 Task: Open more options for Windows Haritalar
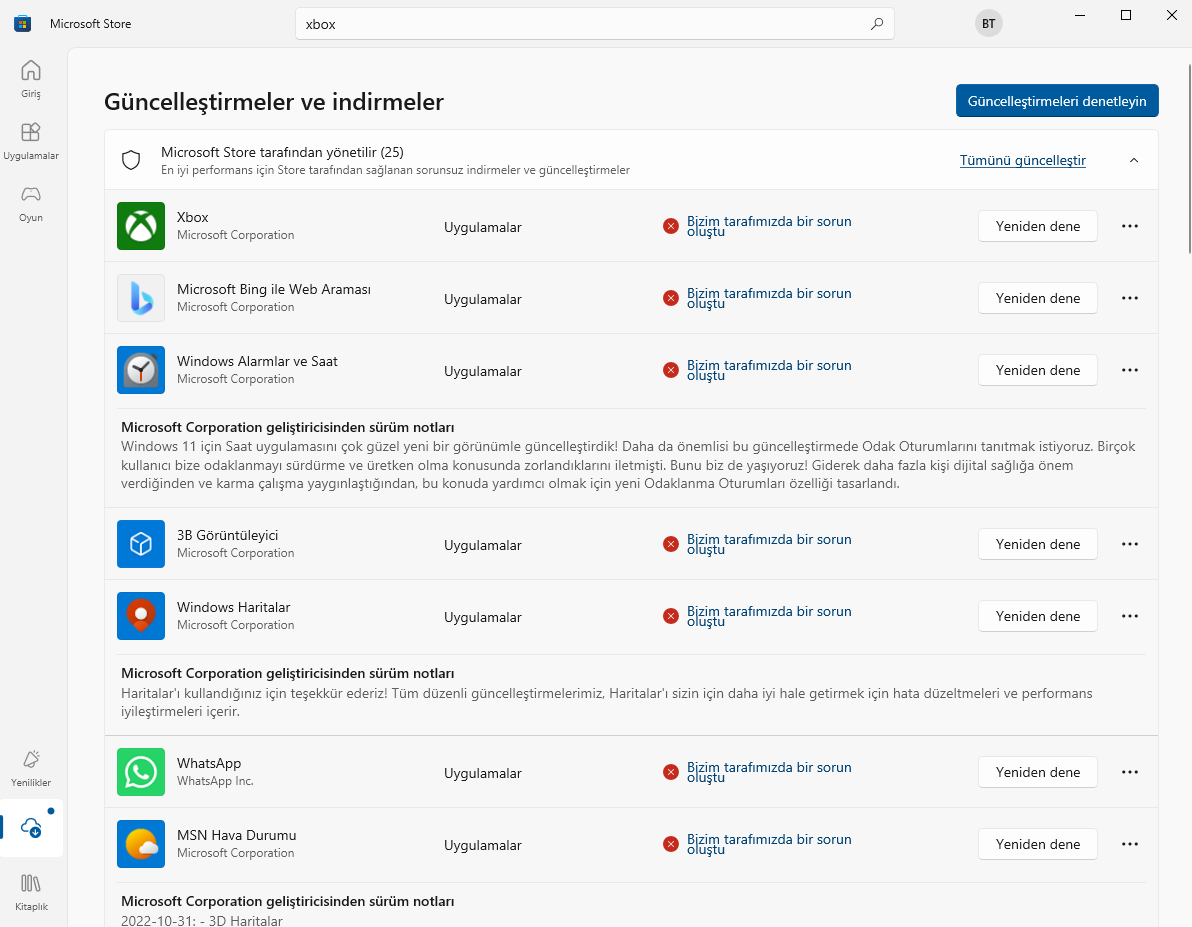tap(1130, 616)
